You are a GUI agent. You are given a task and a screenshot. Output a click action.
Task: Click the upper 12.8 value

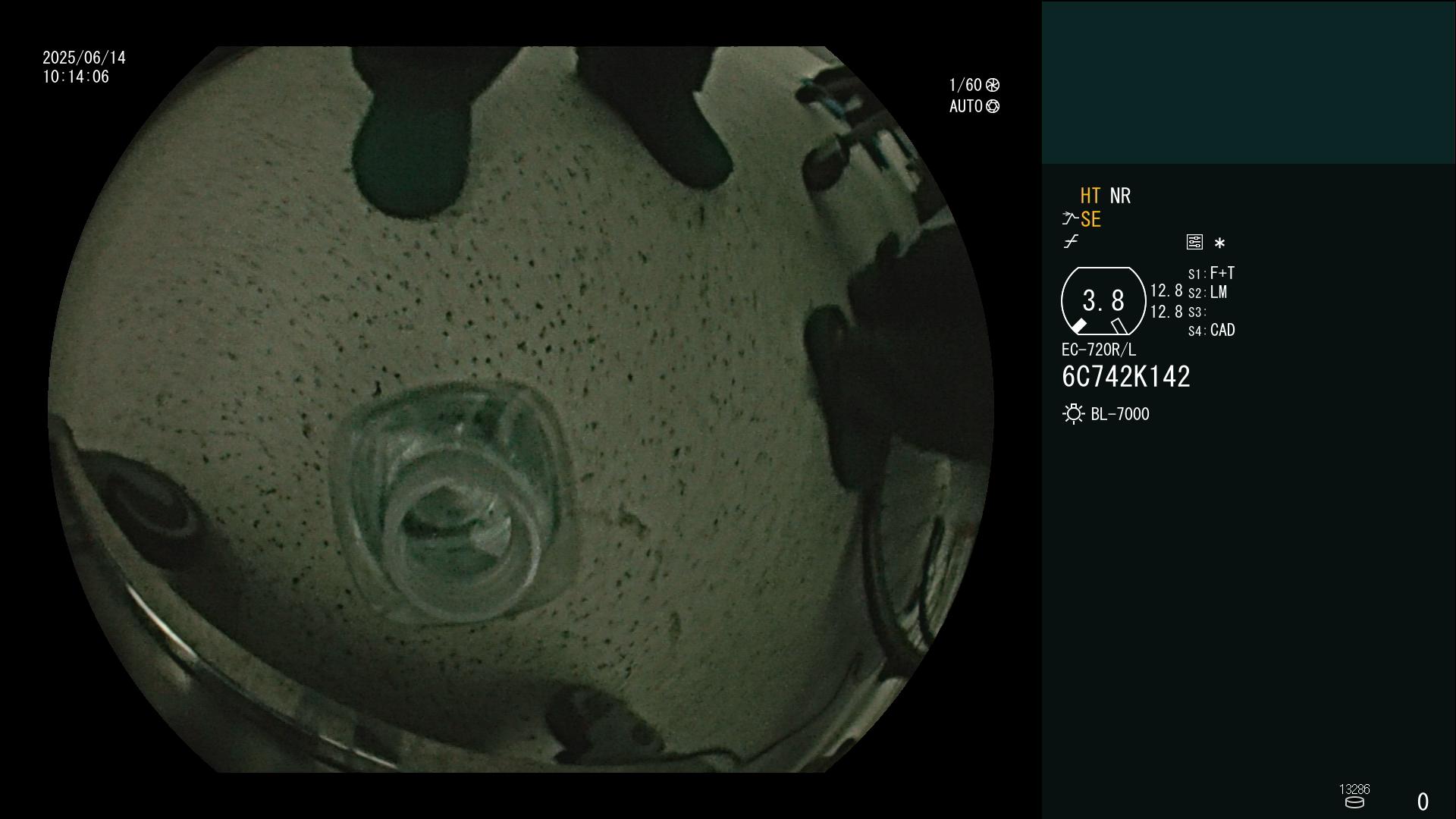pyautogui.click(x=1166, y=291)
